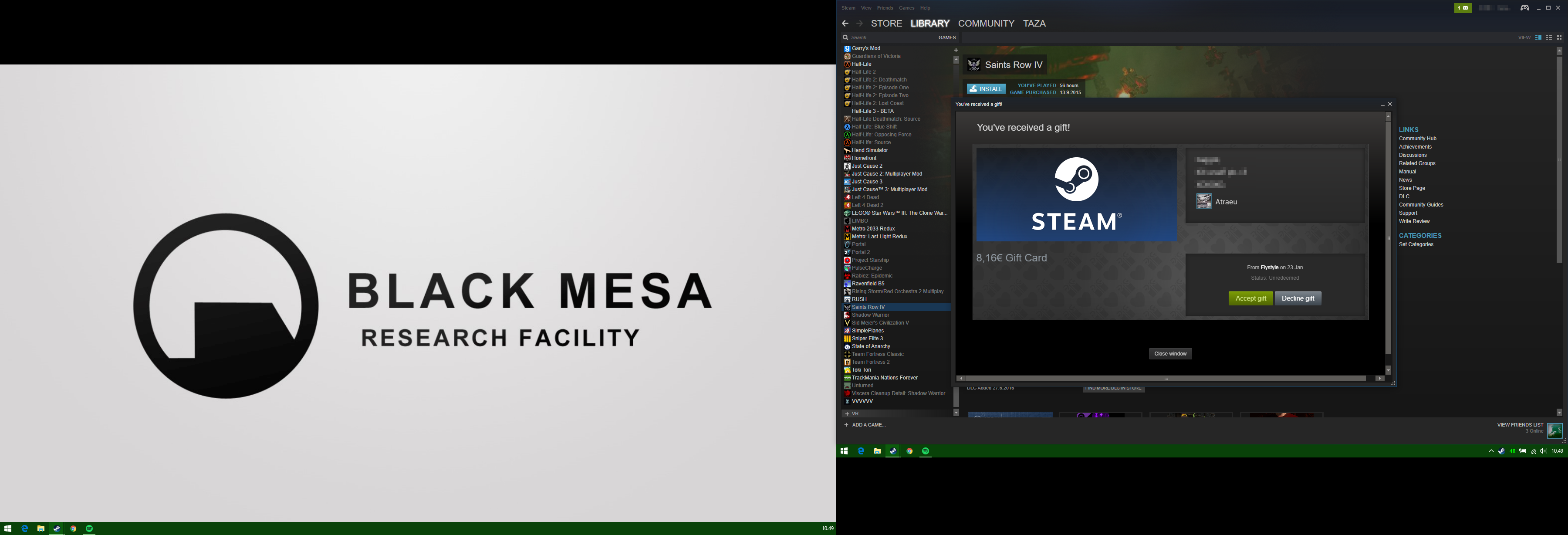Viewport: 1568px width, 535px height.
Task: Open the Community Hub link
Action: tap(1417, 139)
